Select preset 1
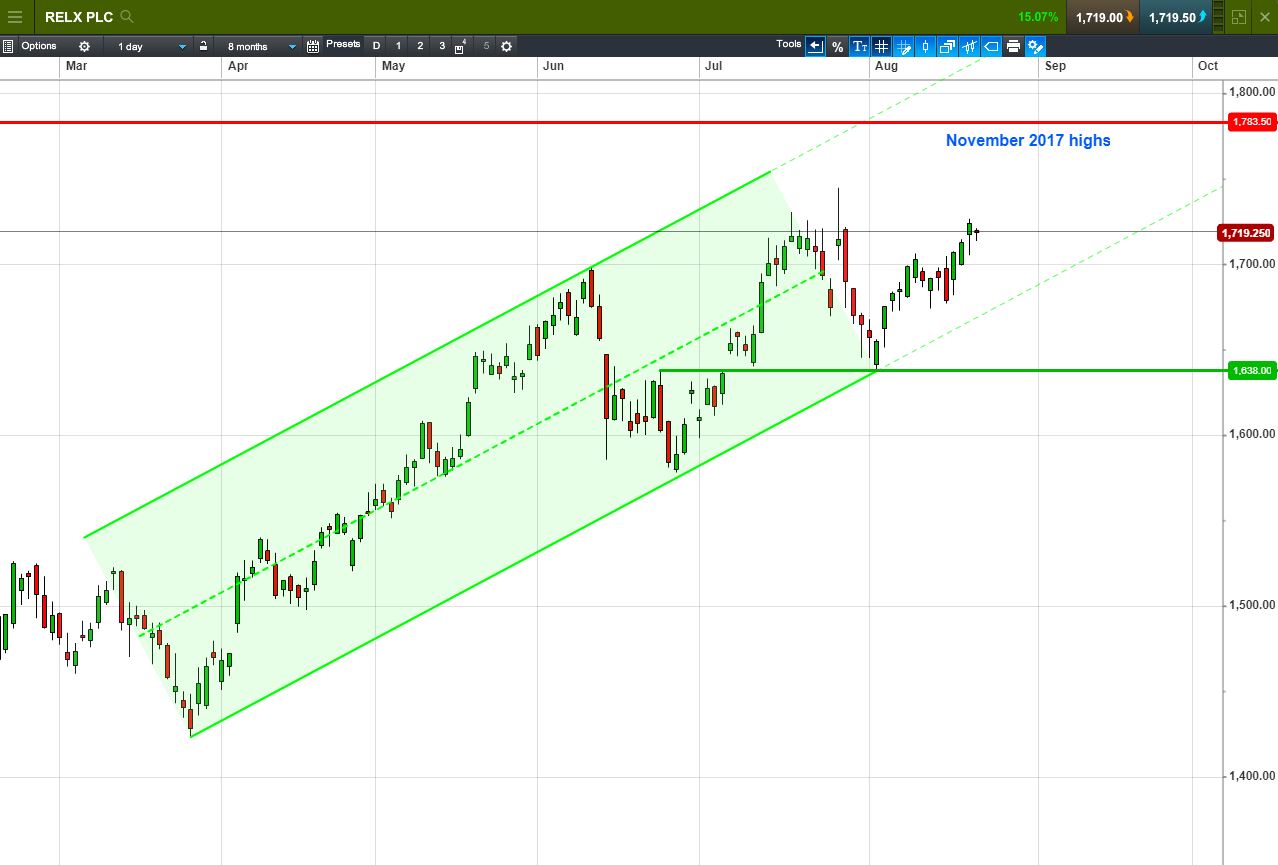The image size is (1278, 865). click(398, 46)
